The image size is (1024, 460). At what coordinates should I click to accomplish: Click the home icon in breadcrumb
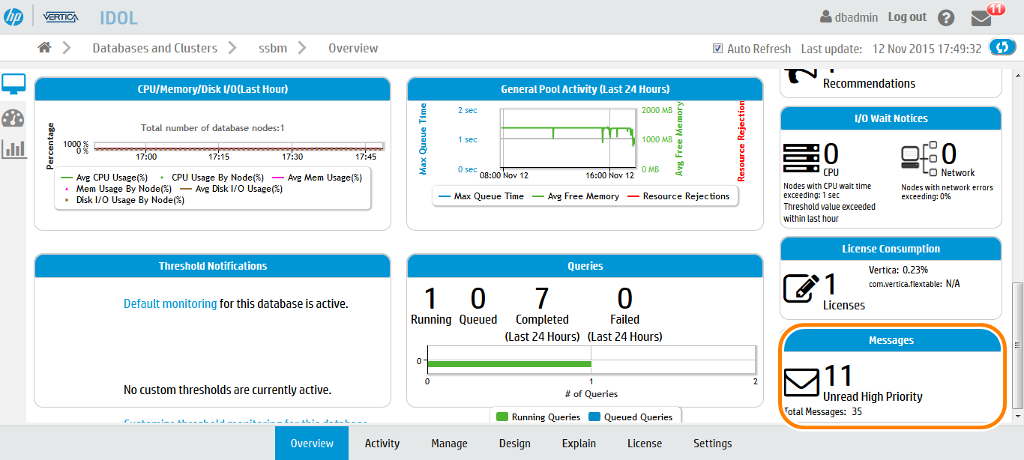click(44, 48)
